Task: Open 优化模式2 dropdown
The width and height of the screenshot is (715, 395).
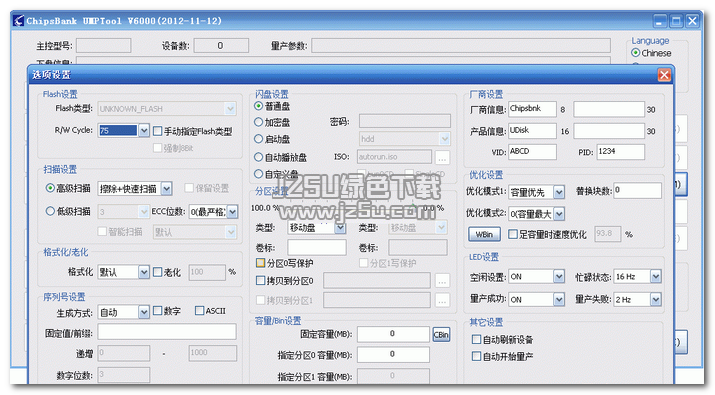Action: click(559, 214)
